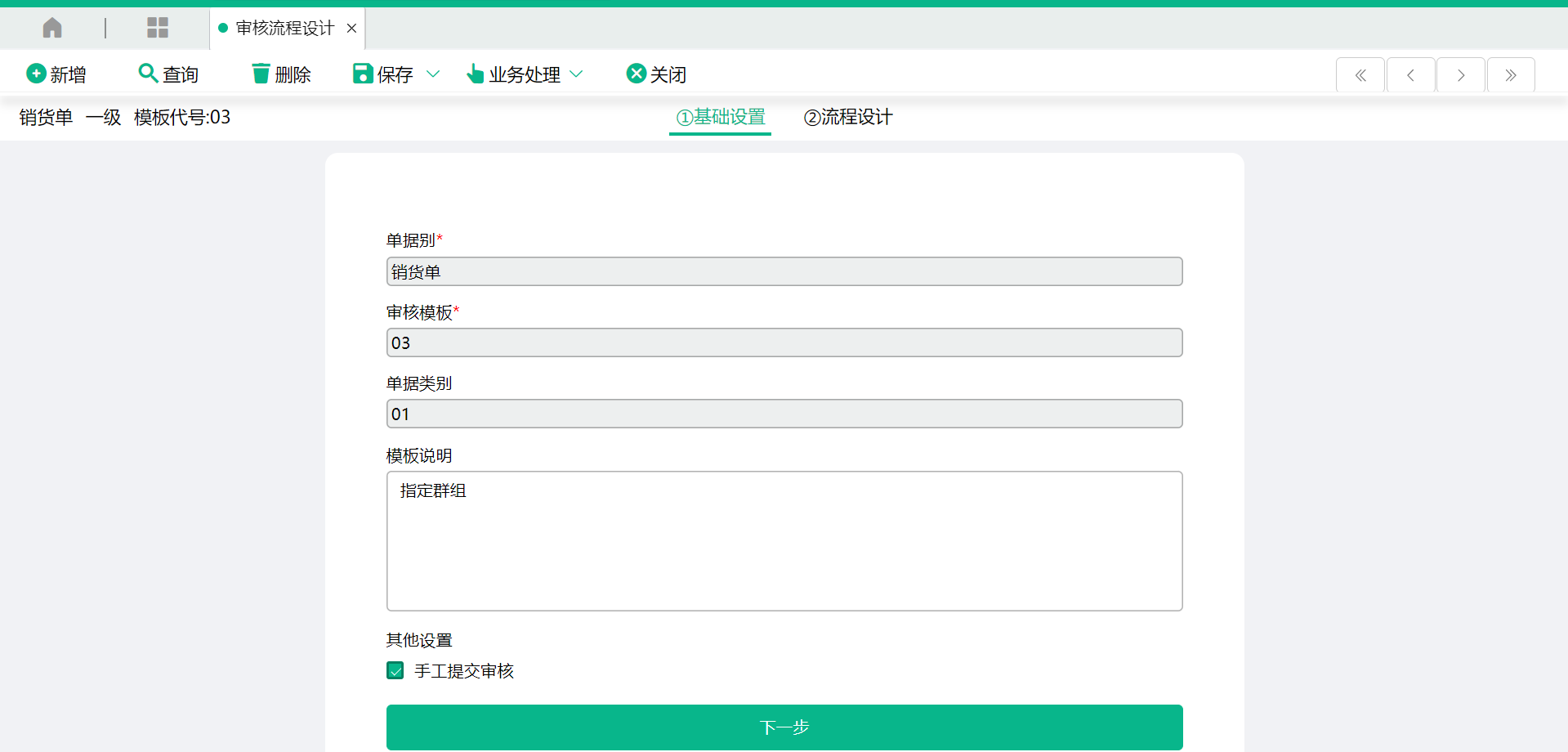Switch to ②流程设计 step tab

tap(848, 118)
